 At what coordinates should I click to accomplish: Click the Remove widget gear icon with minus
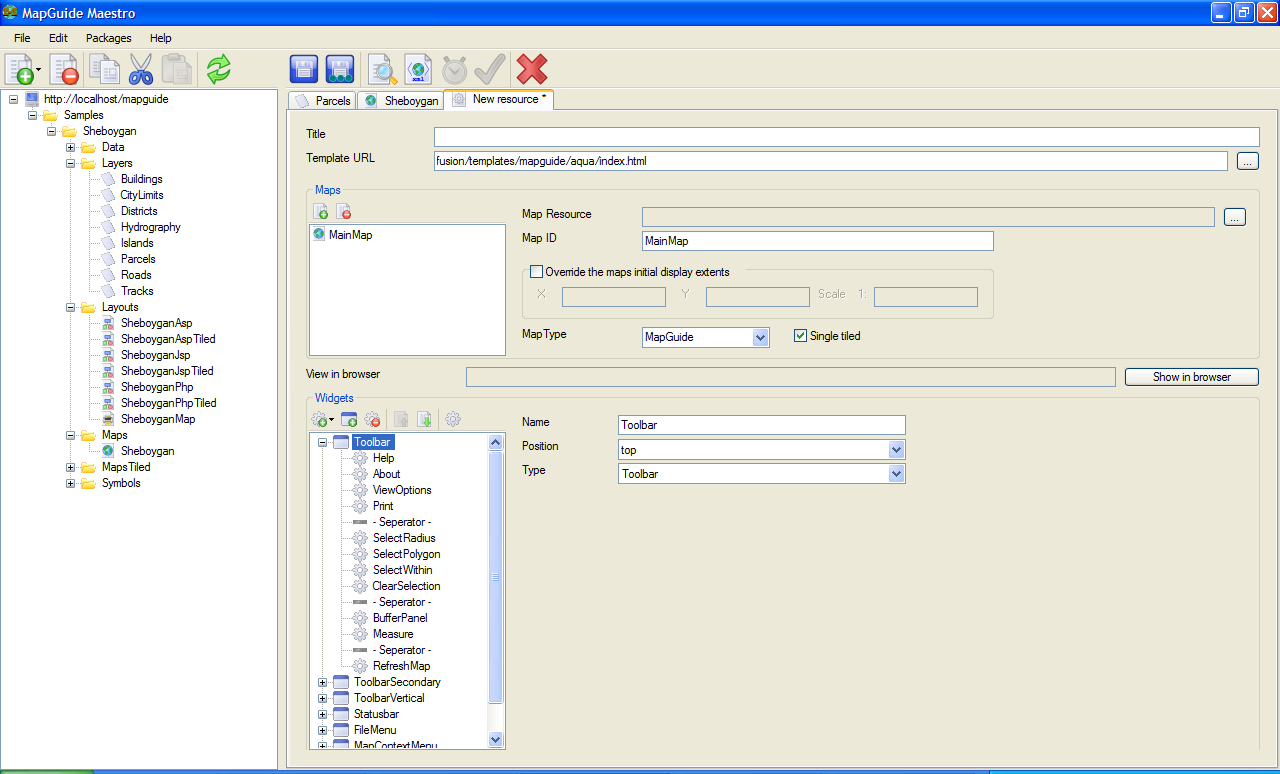[372, 419]
